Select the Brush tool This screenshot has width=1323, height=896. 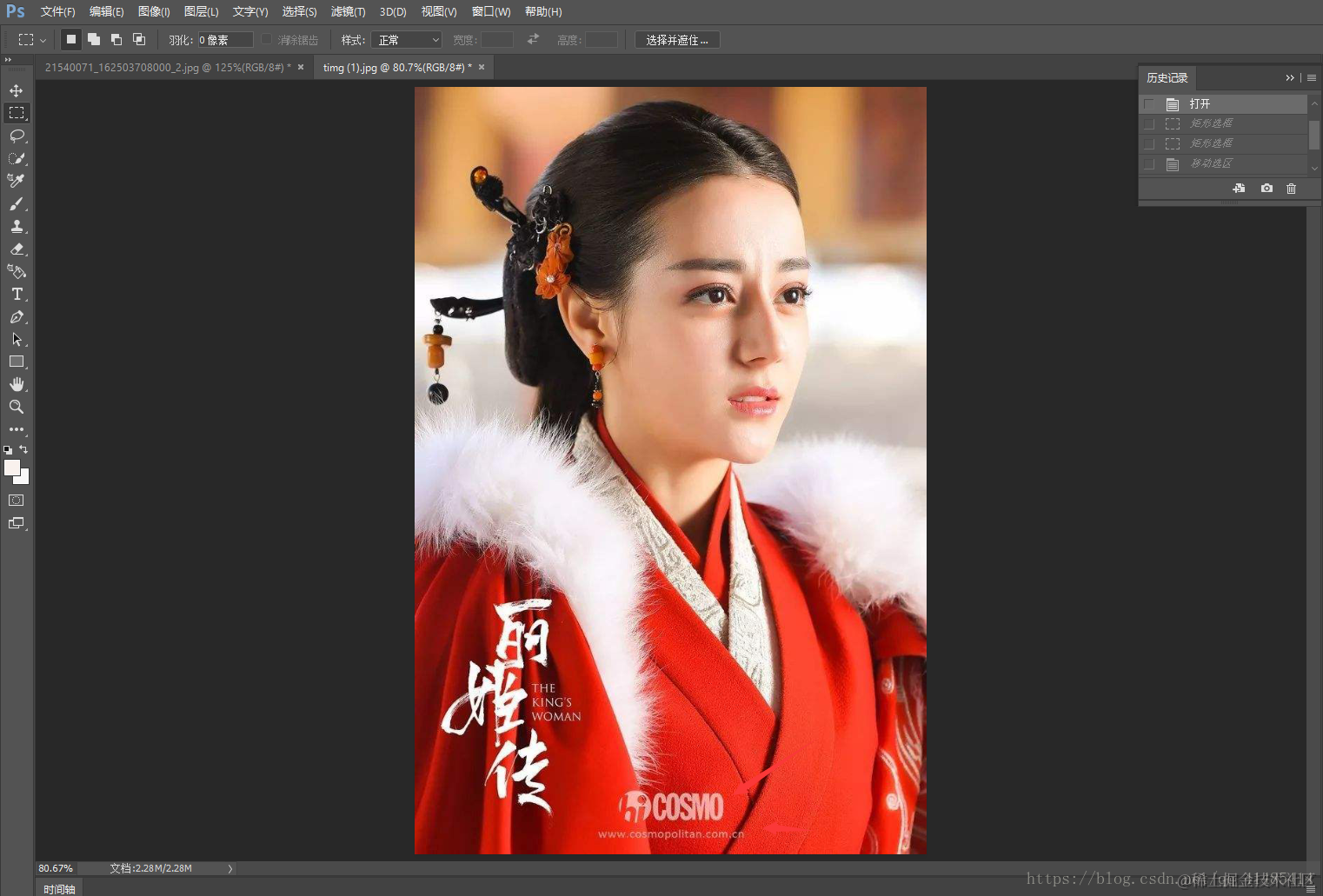tap(17, 203)
